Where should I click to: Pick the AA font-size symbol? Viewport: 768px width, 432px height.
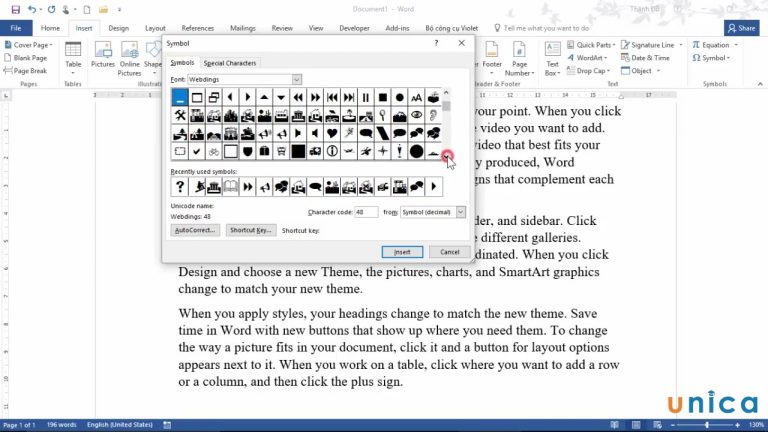416,97
